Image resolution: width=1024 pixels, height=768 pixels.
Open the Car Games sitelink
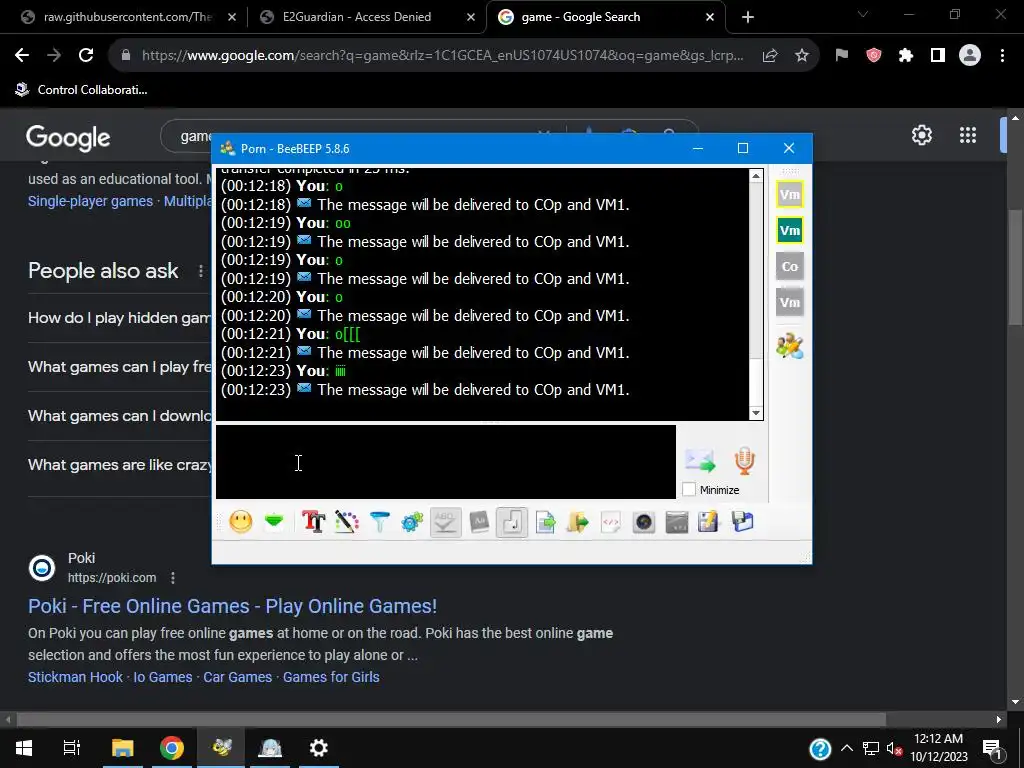(x=238, y=677)
